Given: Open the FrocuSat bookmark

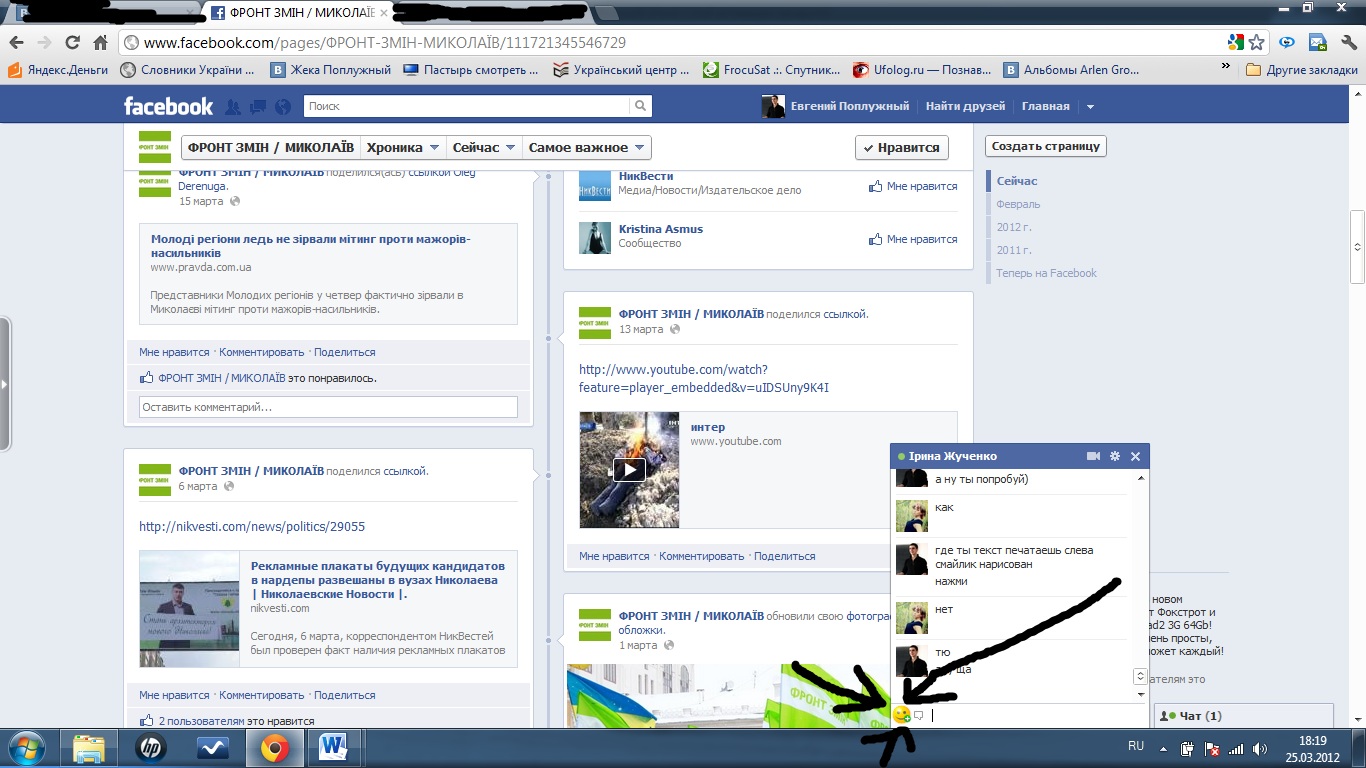Looking at the screenshot, I should point(770,70).
